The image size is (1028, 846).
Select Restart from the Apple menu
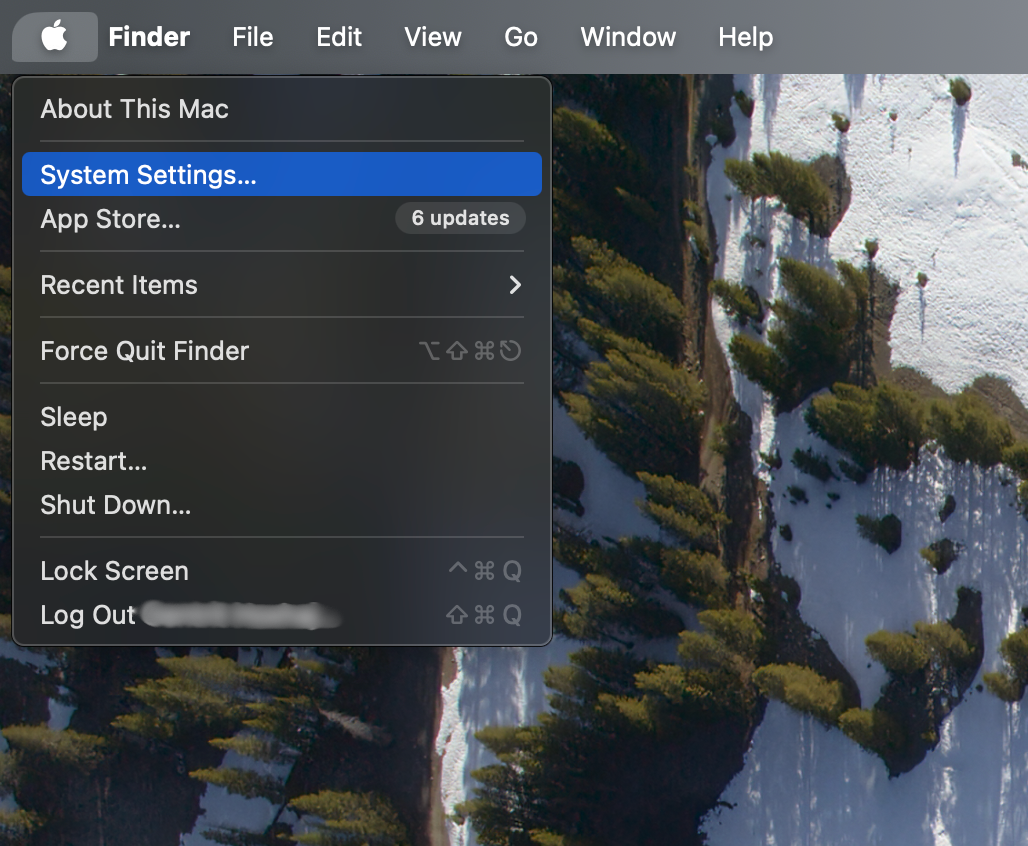tap(93, 461)
